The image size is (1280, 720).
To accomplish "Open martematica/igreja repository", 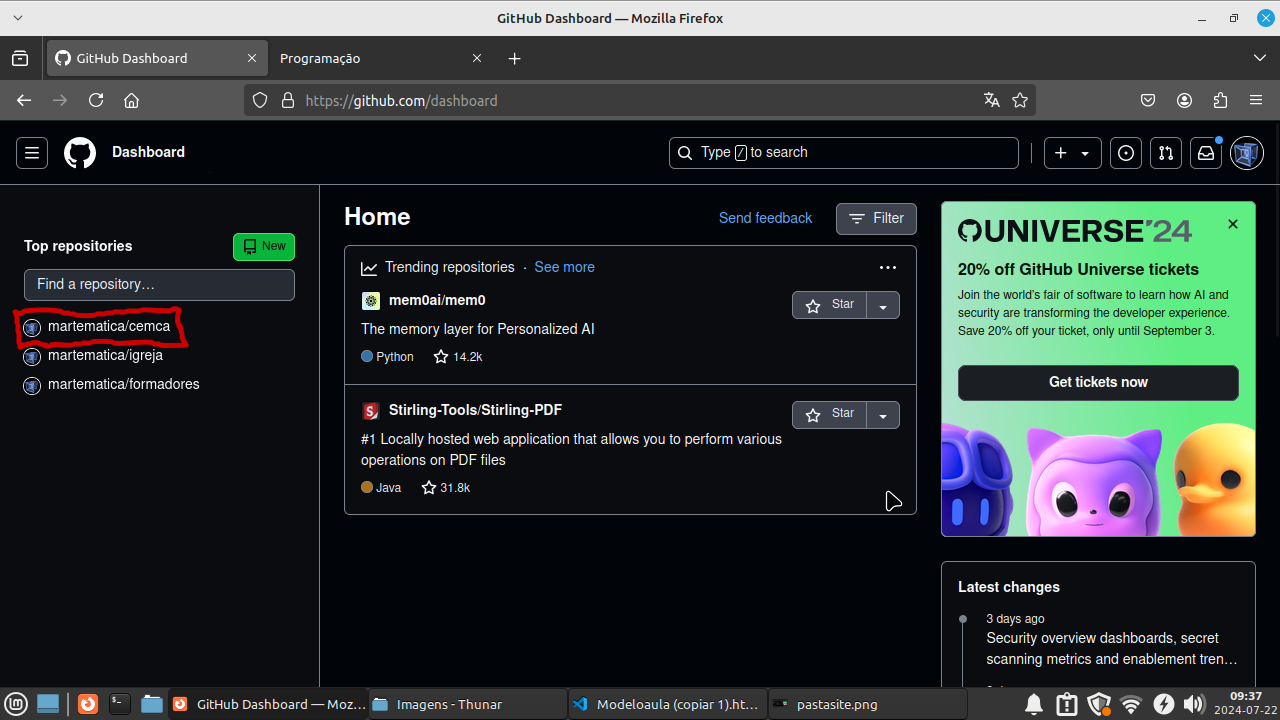I will click(x=105, y=355).
